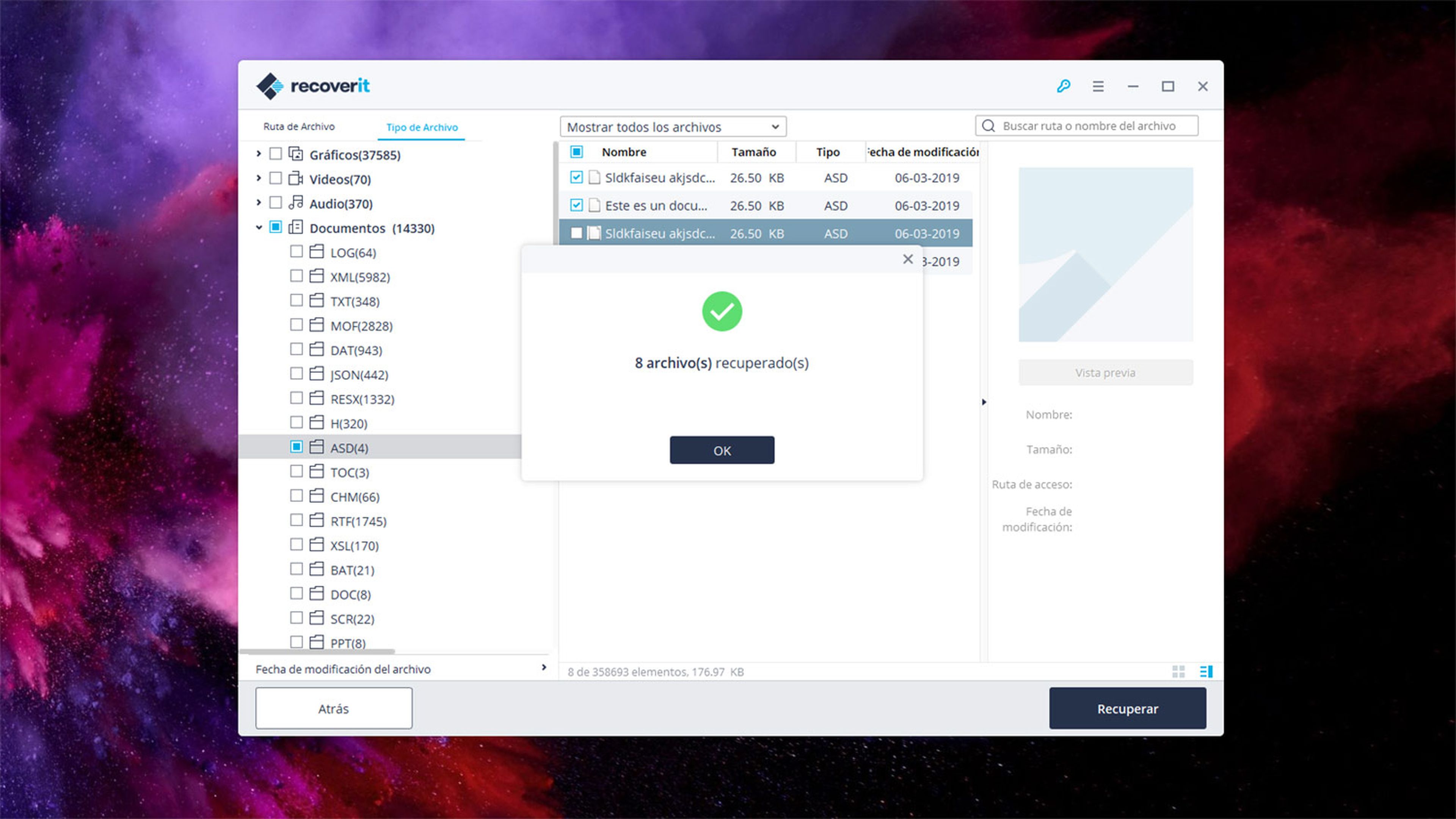This screenshot has width=1456, height=819.
Task: Toggle select-all checkbox in Nombre header
Action: (576, 152)
